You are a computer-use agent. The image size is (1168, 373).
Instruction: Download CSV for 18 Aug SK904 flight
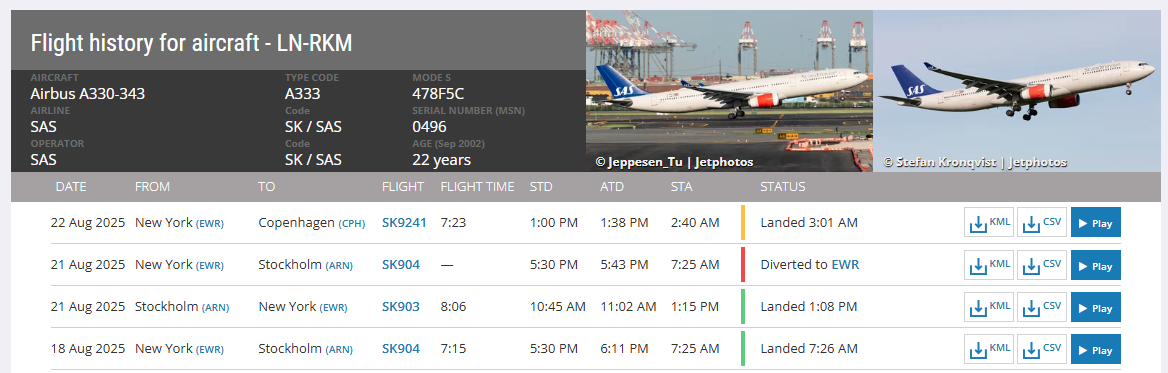pyautogui.click(x=1042, y=349)
